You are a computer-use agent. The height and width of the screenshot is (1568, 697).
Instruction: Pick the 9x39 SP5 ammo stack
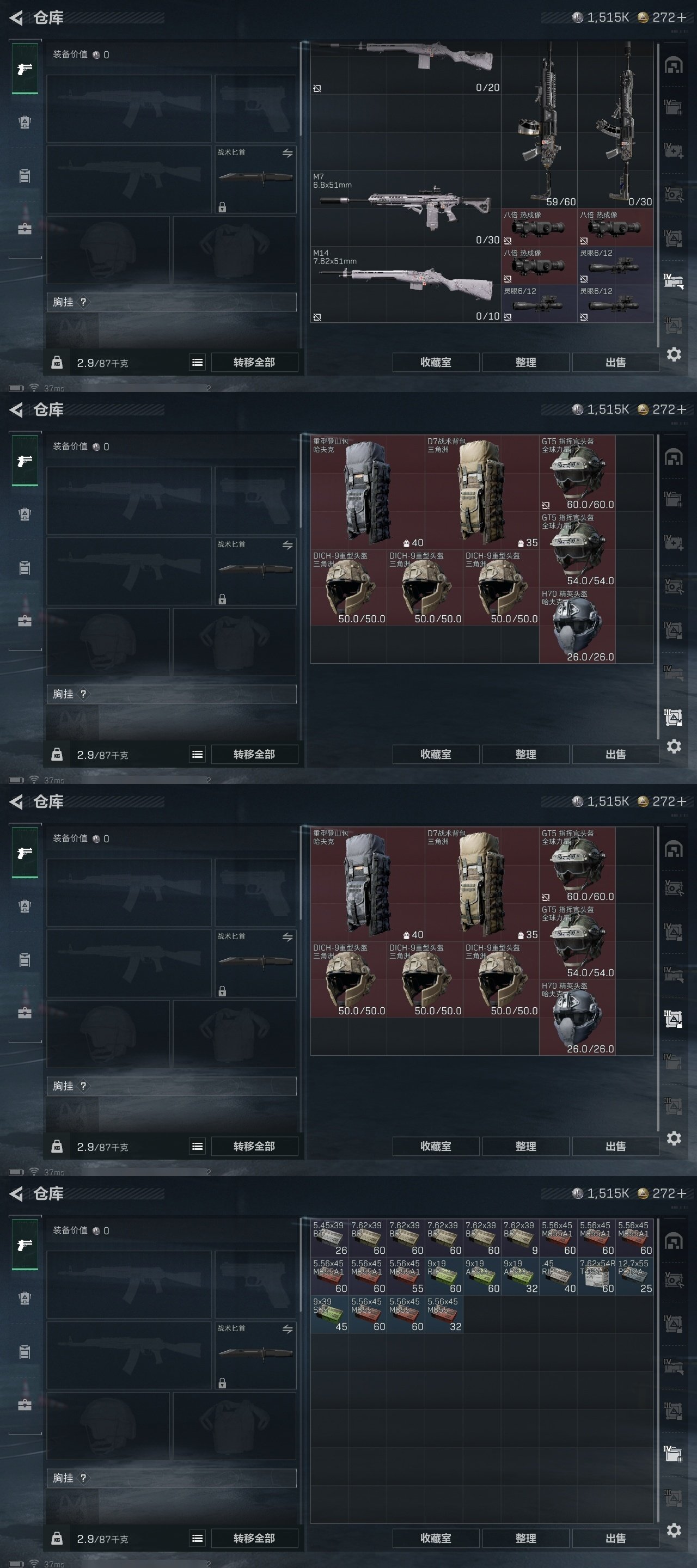[x=329, y=1314]
